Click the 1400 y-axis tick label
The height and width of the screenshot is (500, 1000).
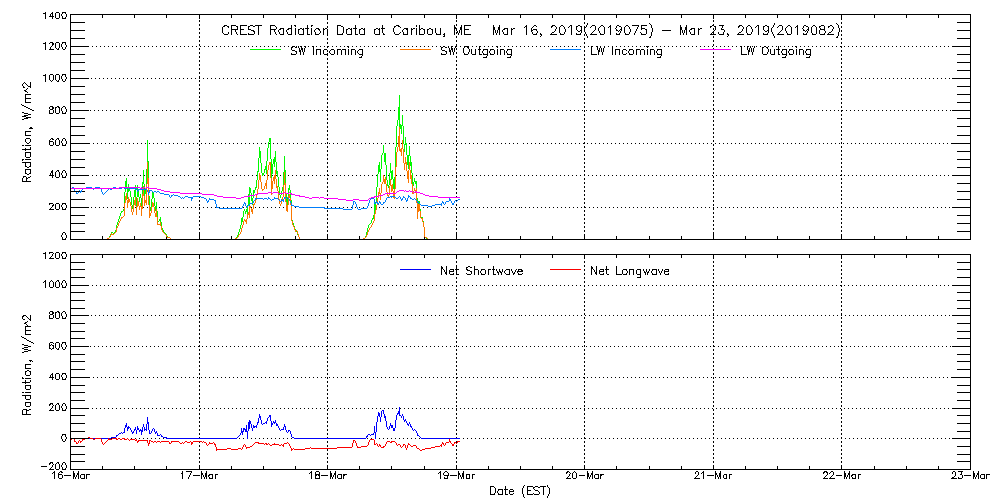55,18
